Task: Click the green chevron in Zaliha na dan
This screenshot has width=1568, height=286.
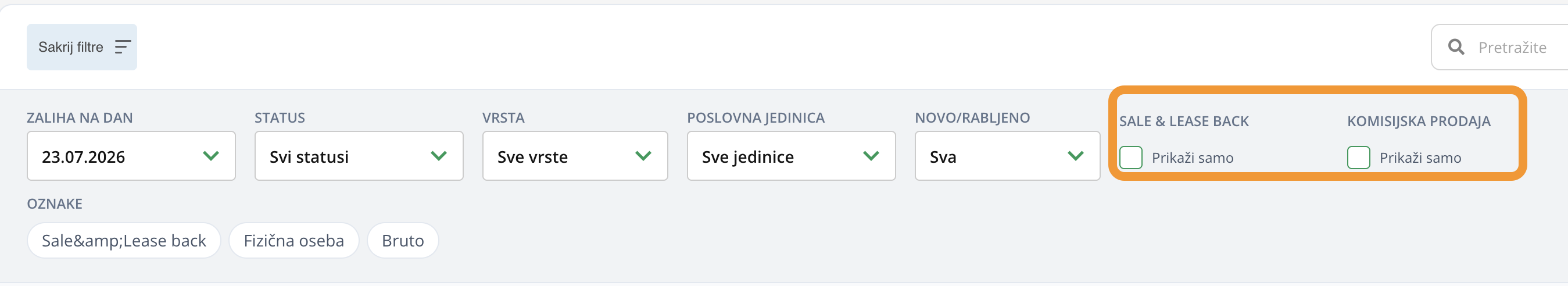Action: pos(210,156)
